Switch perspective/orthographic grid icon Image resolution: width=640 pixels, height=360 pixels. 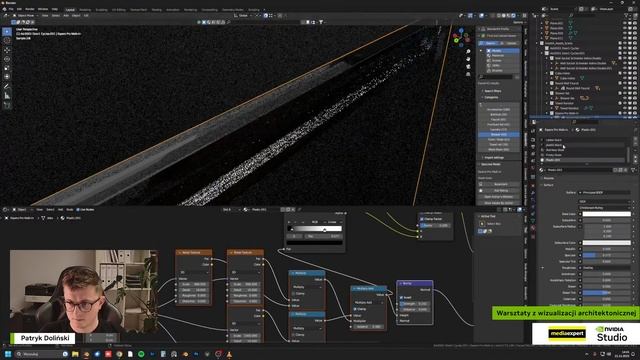coord(468,74)
